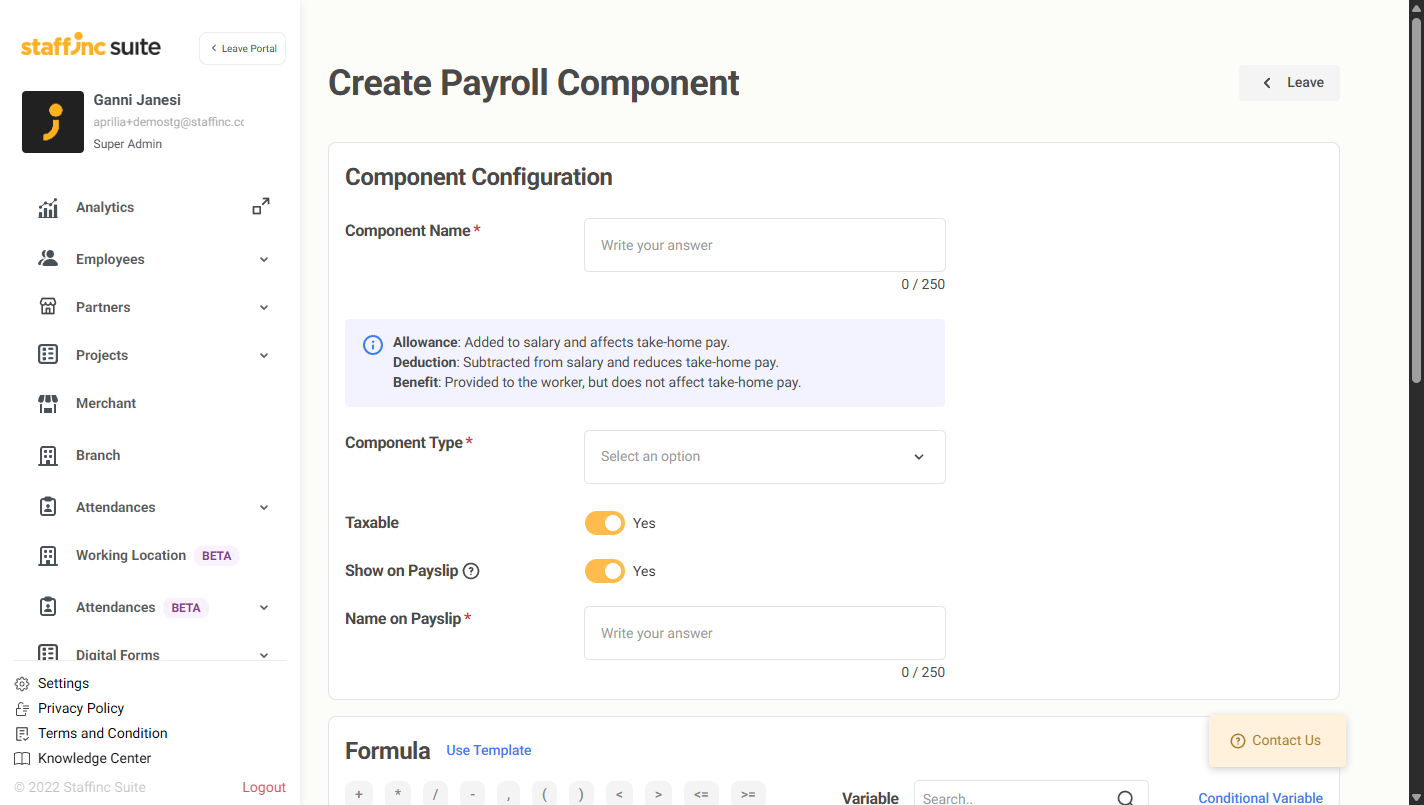Click the Component Name input field

coord(764,245)
